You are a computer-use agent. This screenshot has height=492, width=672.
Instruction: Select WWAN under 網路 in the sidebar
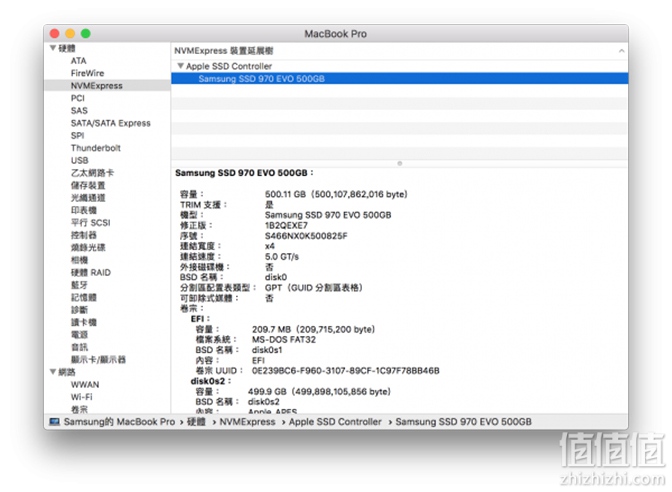coord(85,384)
